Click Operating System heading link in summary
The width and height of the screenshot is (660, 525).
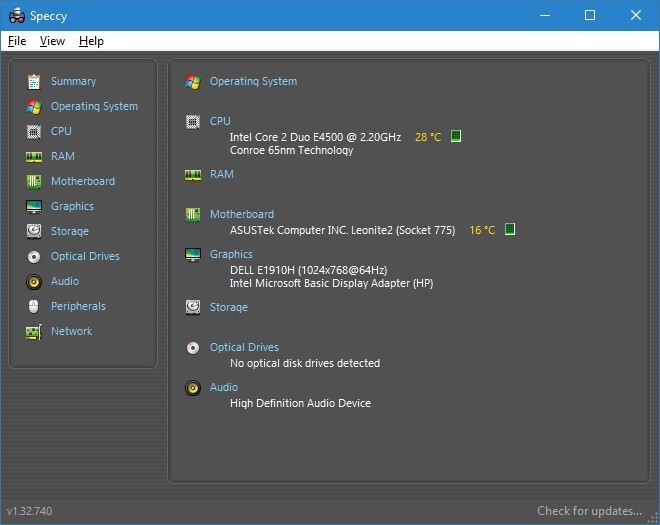pos(253,81)
